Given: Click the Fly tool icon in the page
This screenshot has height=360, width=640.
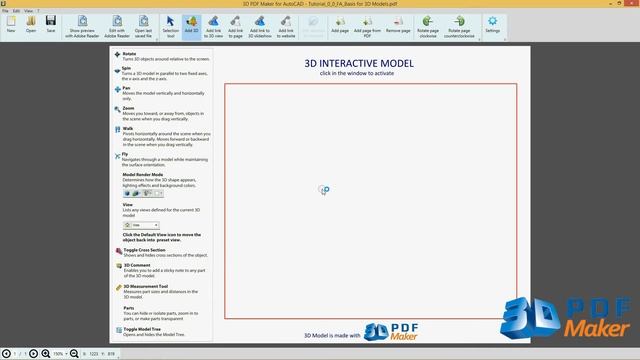Looking at the screenshot, I should (117, 156).
